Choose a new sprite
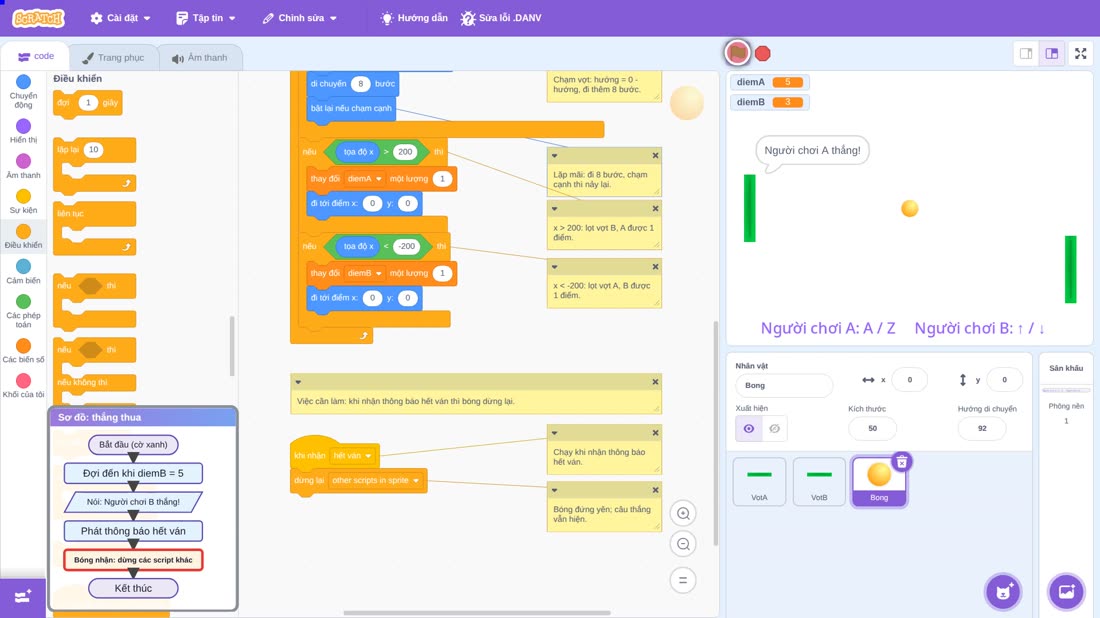 point(1003,591)
